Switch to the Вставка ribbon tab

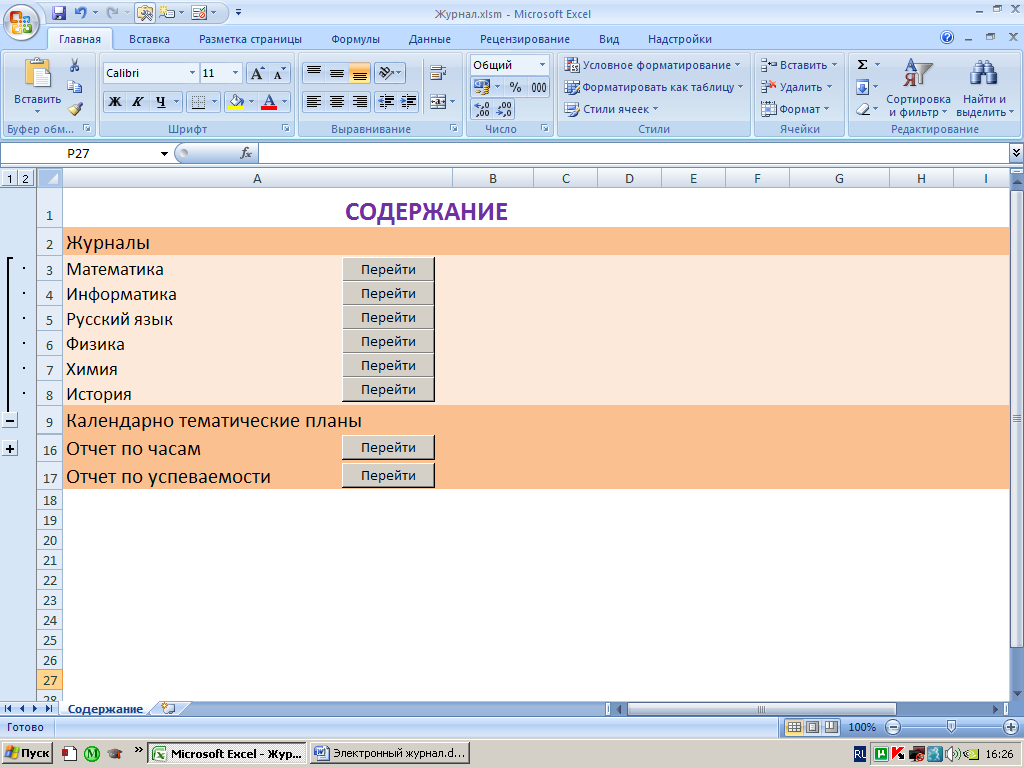pyautogui.click(x=149, y=39)
